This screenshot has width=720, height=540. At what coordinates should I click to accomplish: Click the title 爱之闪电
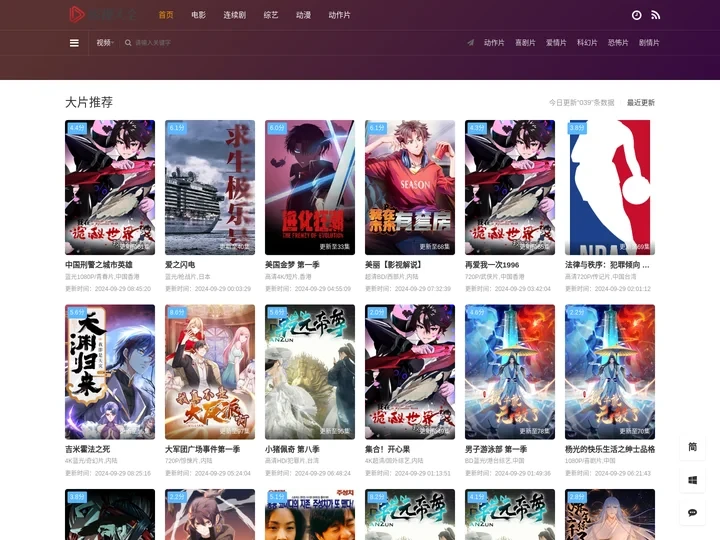180,265
